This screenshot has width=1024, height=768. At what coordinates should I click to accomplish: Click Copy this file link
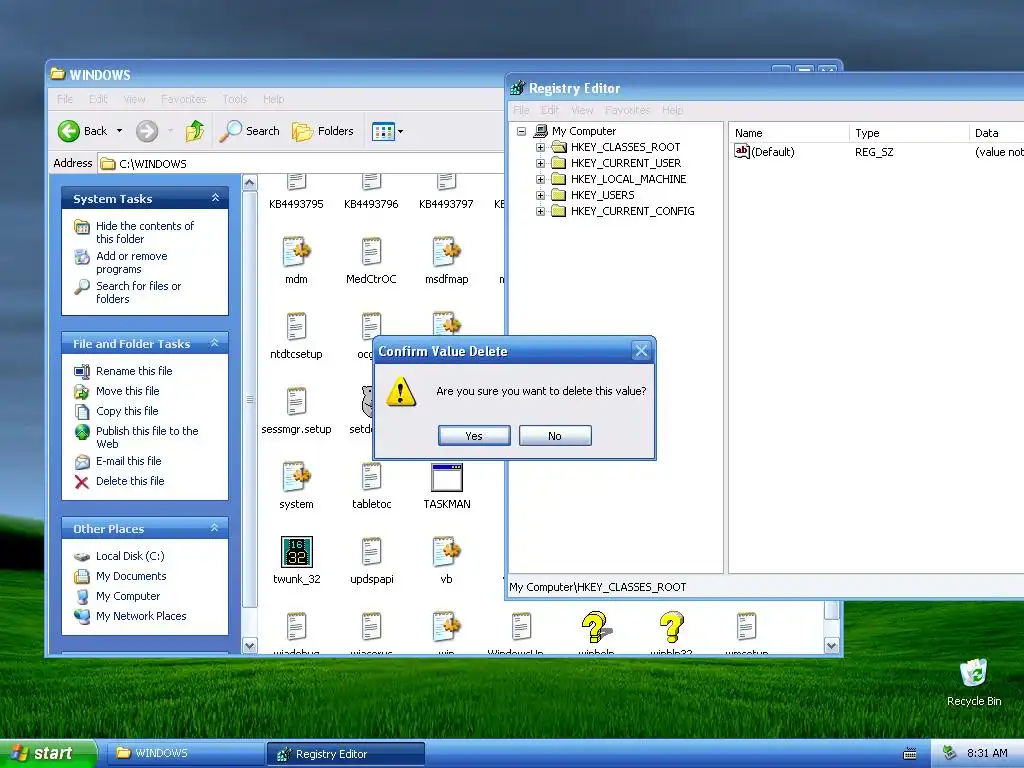[x=127, y=411]
